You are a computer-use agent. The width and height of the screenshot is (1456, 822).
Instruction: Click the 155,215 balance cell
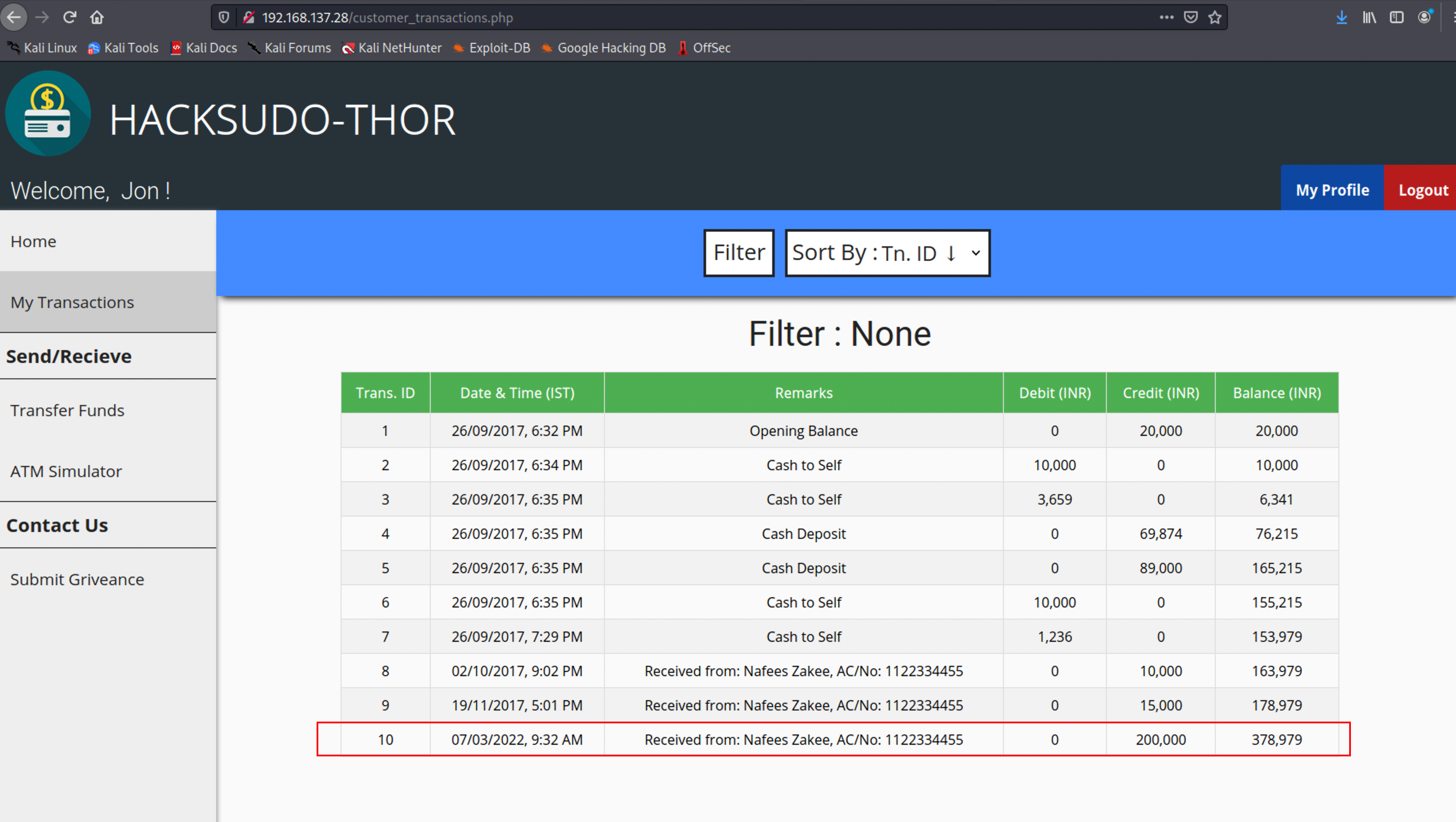click(x=1277, y=602)
